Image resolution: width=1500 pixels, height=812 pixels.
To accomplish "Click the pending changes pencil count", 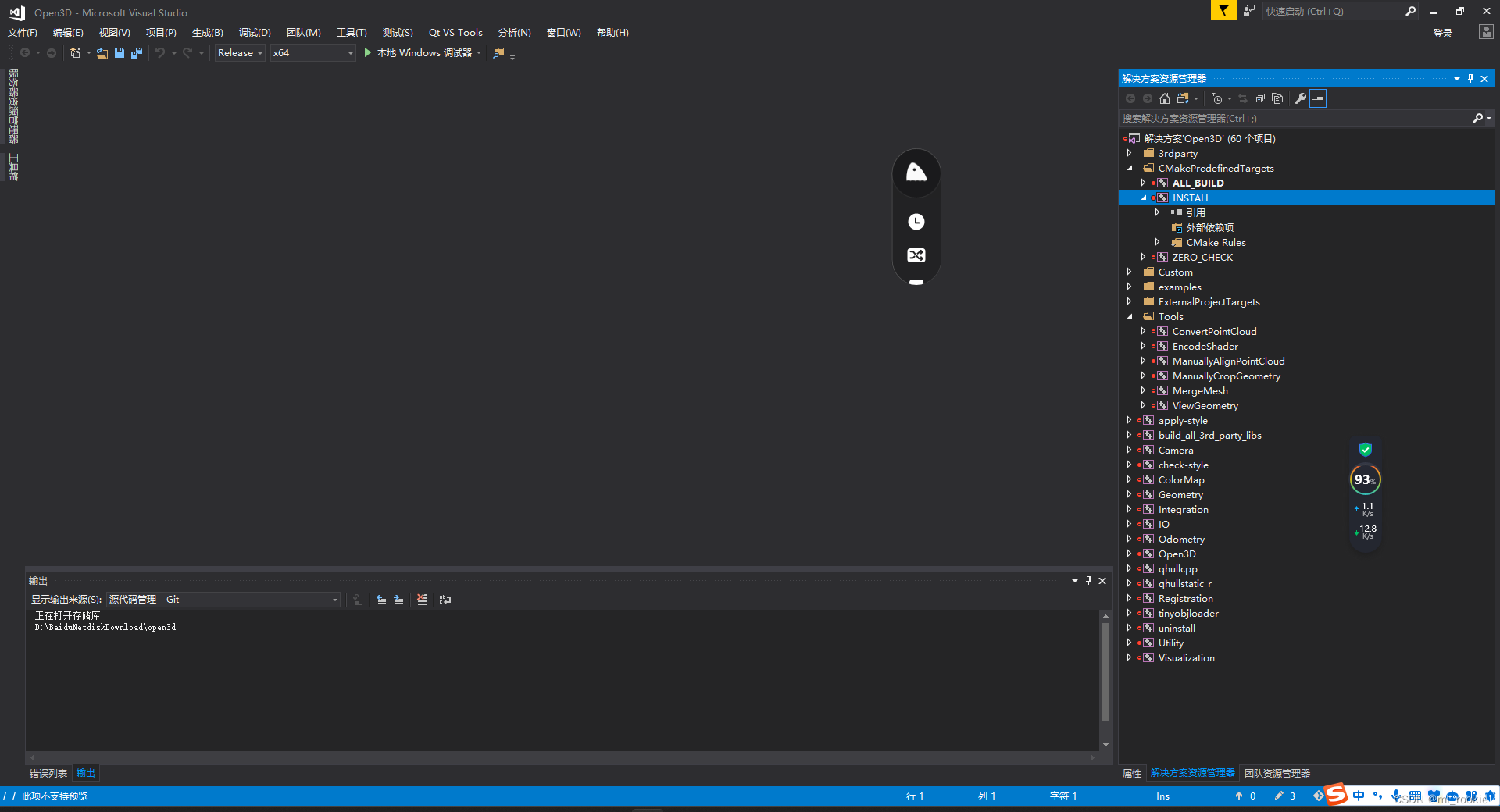I will (x=1285, y=796).
